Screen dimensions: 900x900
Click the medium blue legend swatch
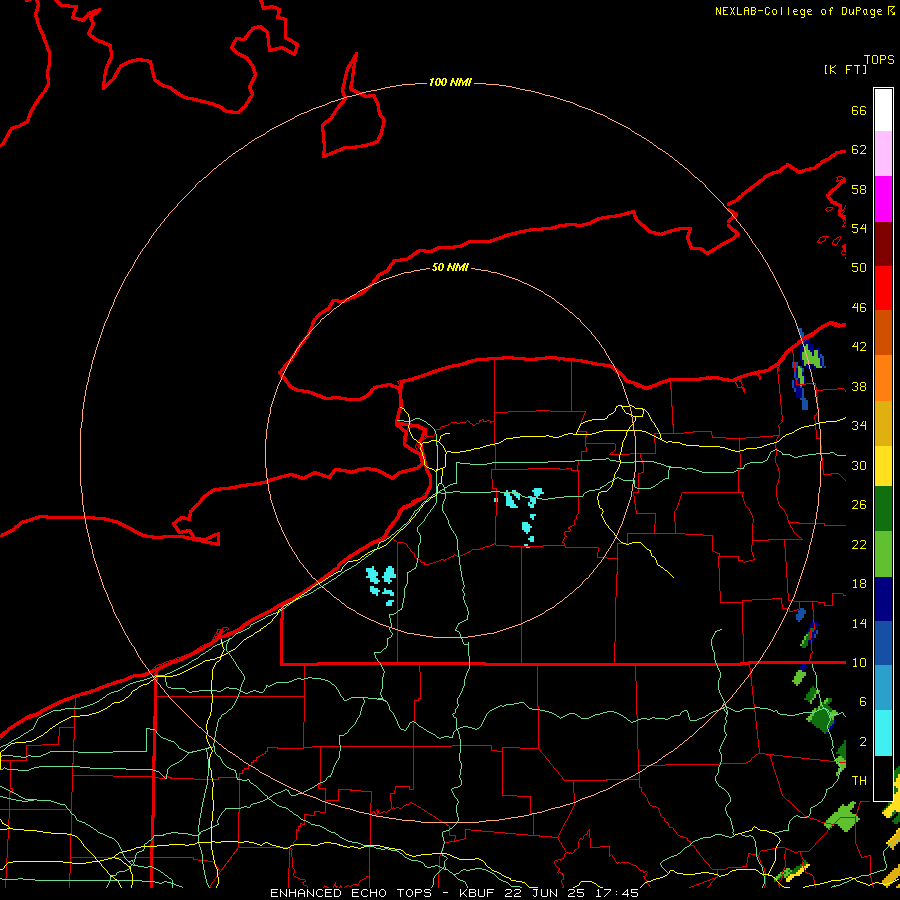(x=883, y=643)
